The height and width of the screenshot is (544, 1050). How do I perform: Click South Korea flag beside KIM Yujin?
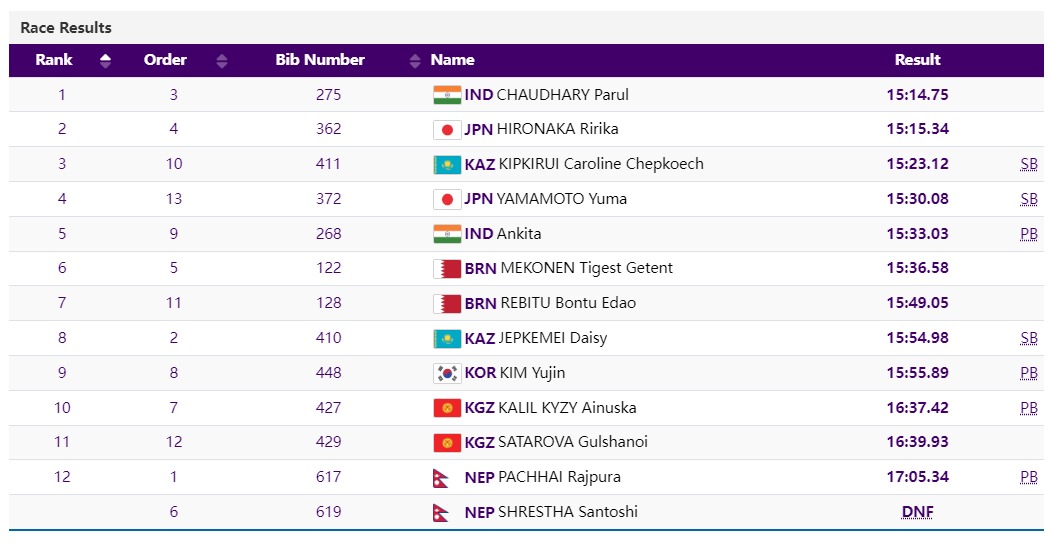[446, 373]
